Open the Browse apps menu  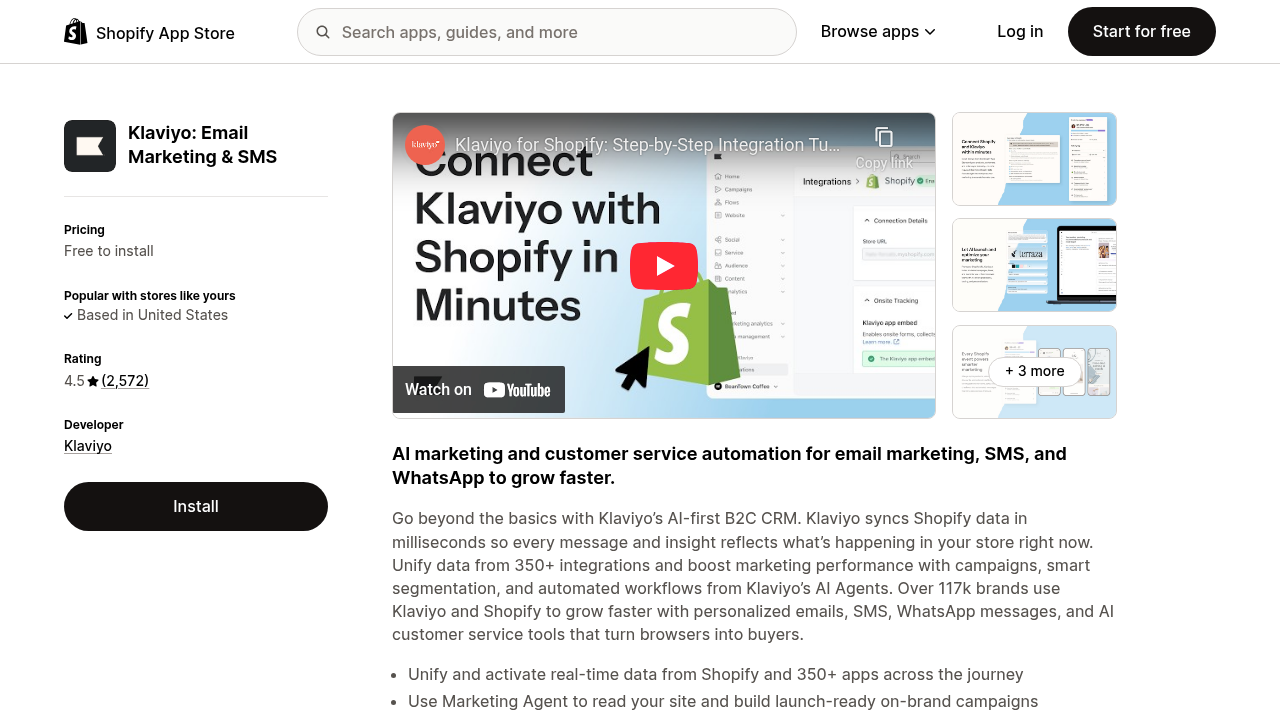pos(869,31)
